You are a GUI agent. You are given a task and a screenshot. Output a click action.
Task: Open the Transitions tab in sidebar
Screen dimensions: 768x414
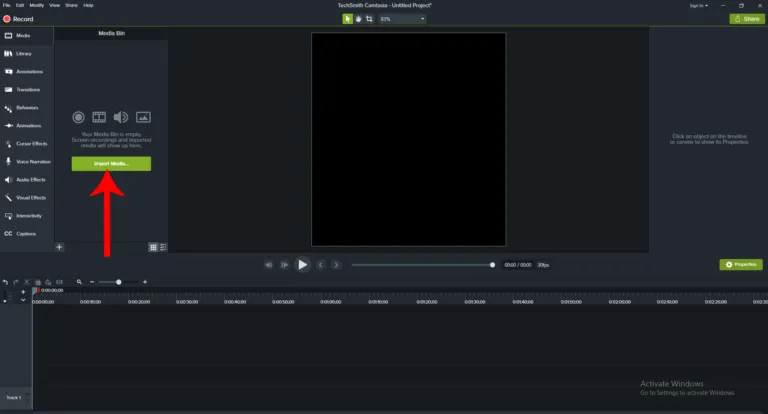[x=27, y=89]
